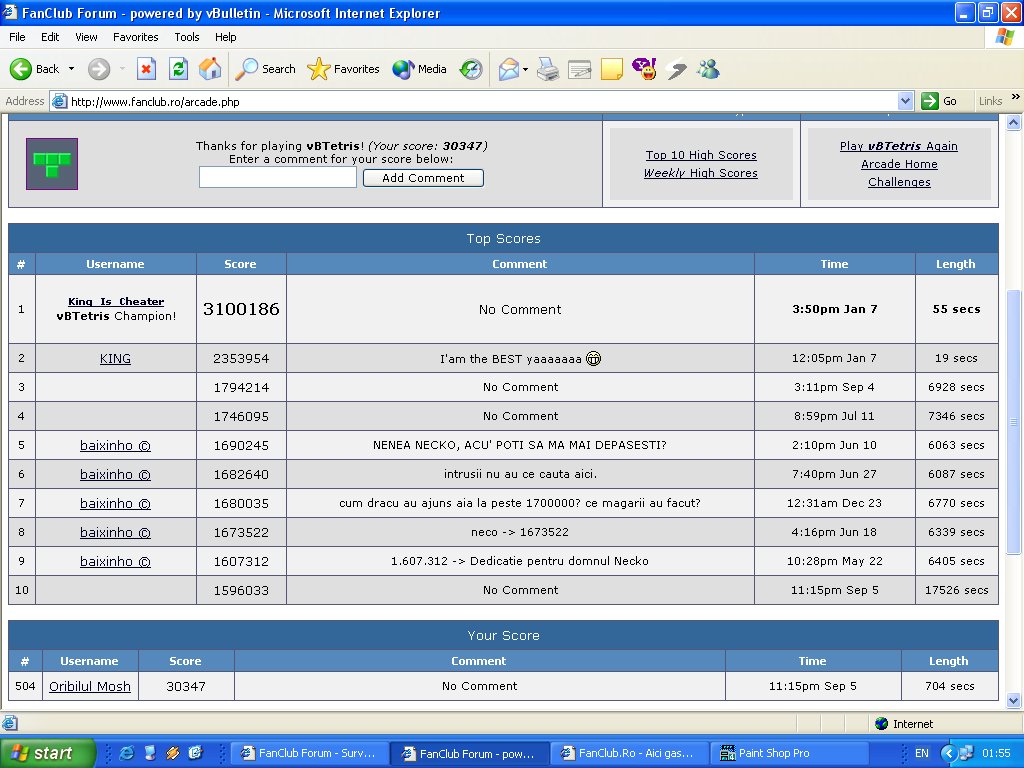The image size is (1024, 768).
Task: Open baixinho link in the 1690245 row
Action: pos(115,445)
